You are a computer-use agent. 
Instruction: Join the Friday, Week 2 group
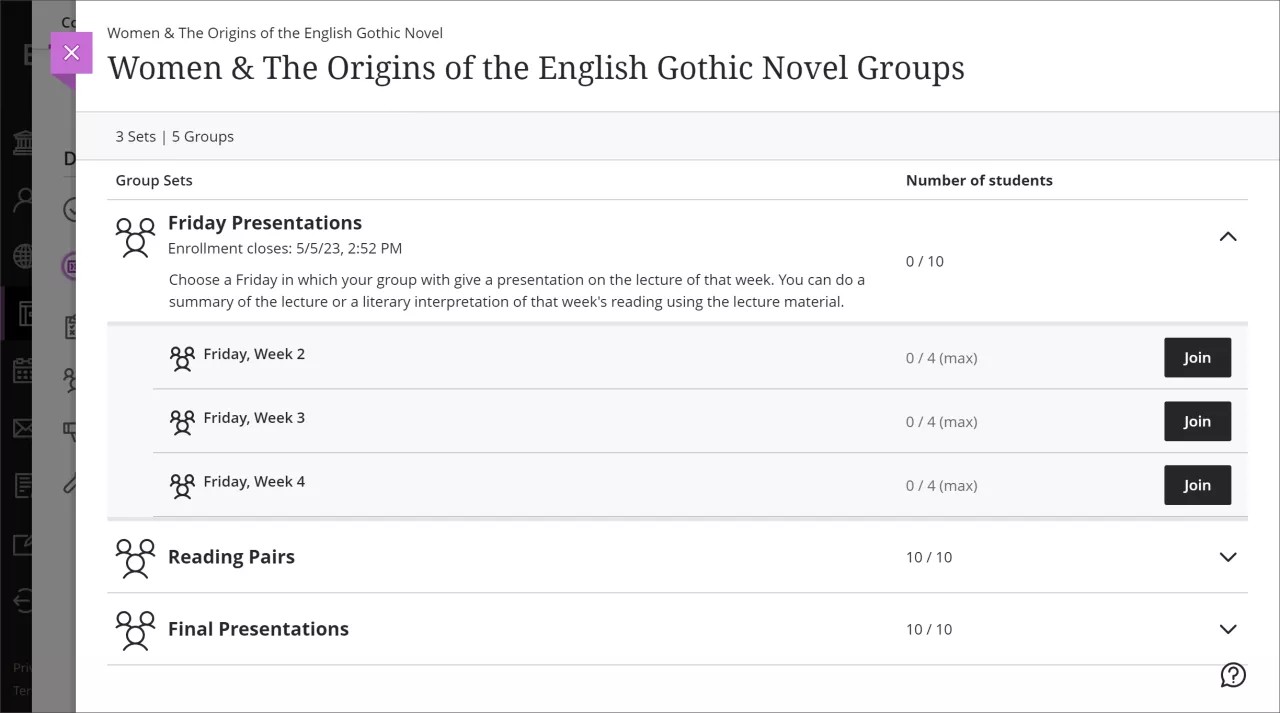click(1197, 357)
